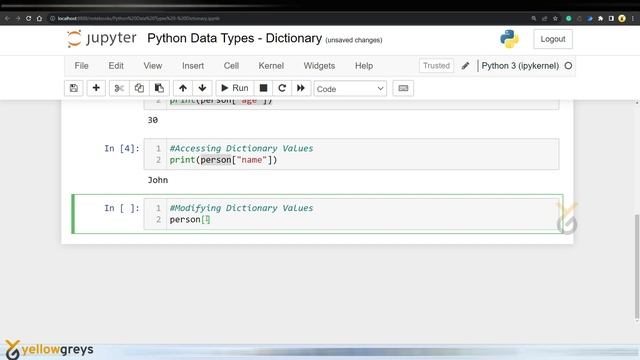
Task: Copy selected cells icon
Action: pyautogui.click(x=139, y=88)
